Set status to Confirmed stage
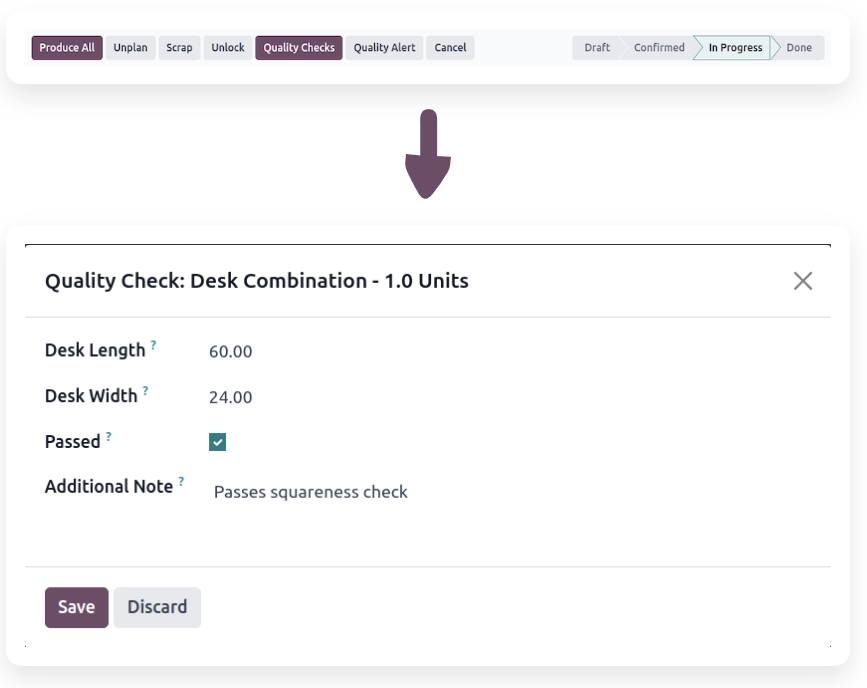Image resolution: width=867 pixels, height=688 pixels. 659,48
